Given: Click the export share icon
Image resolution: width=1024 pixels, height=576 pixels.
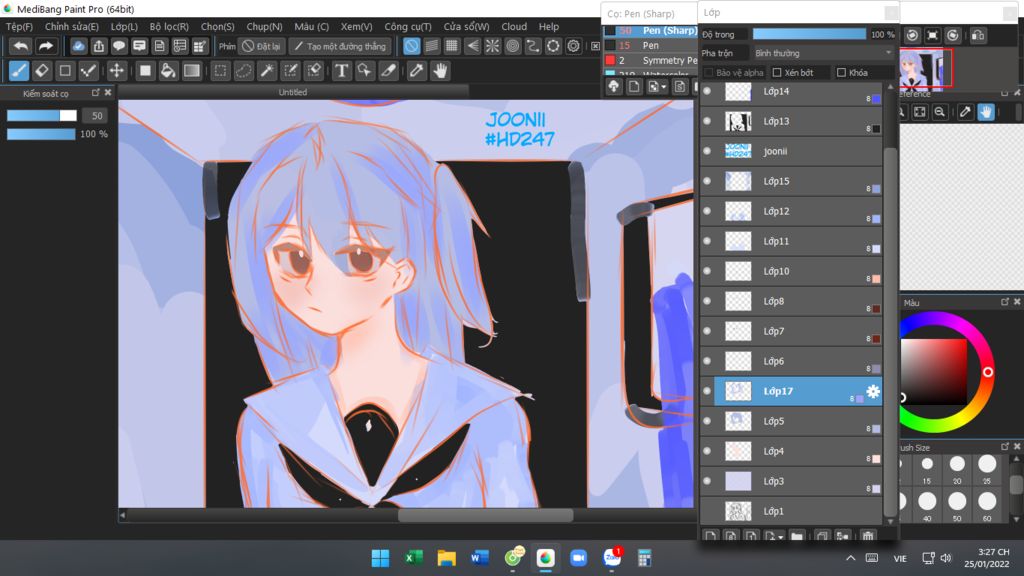Looking at the screenshot, I should coord(99,46).
